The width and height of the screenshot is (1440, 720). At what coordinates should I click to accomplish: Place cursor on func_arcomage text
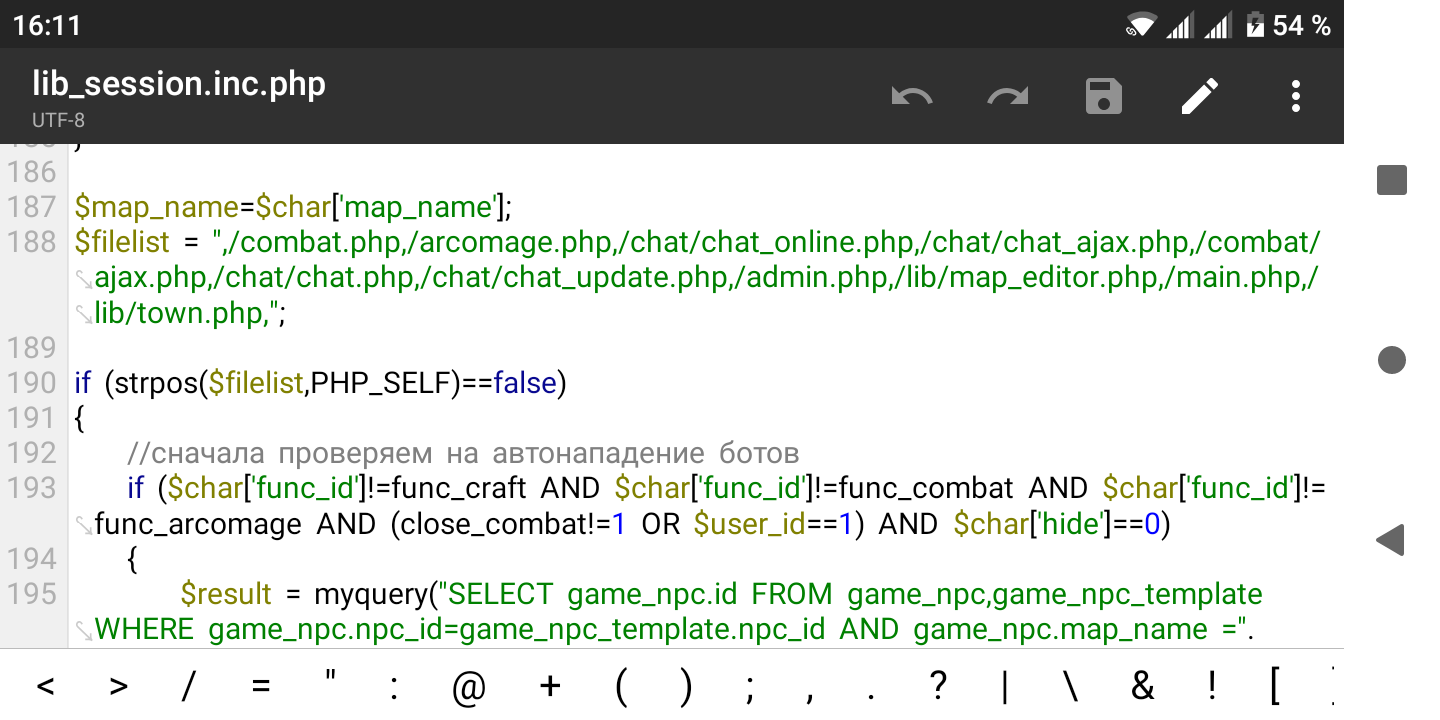pyautogui.click(x=198, y=524)
